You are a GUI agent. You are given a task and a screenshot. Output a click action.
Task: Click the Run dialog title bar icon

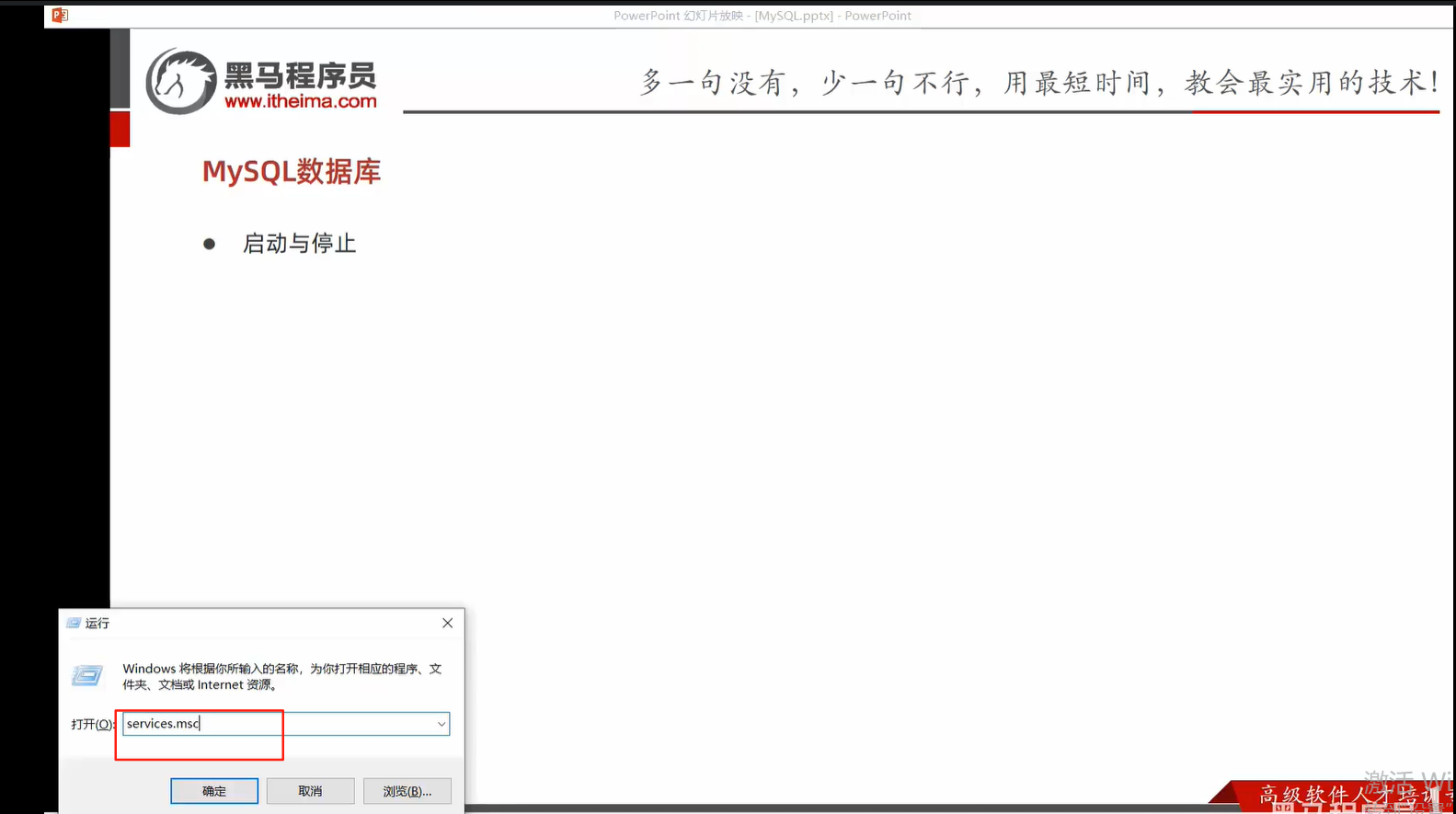(x=74, y=623)
